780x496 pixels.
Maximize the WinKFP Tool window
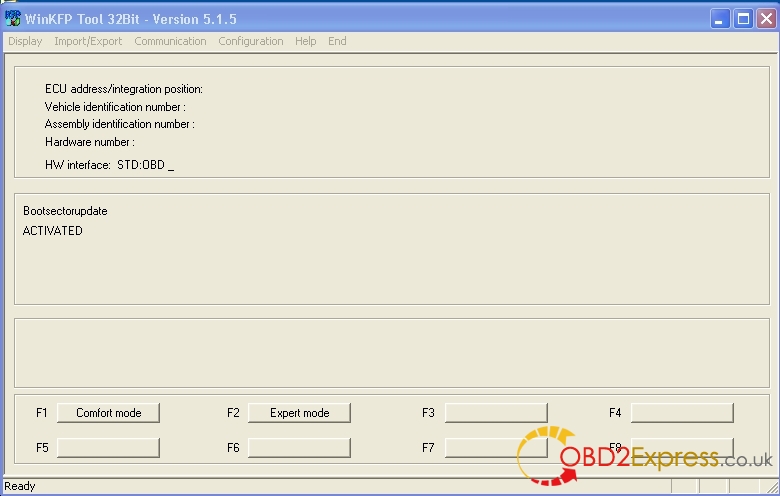[743, 18]
